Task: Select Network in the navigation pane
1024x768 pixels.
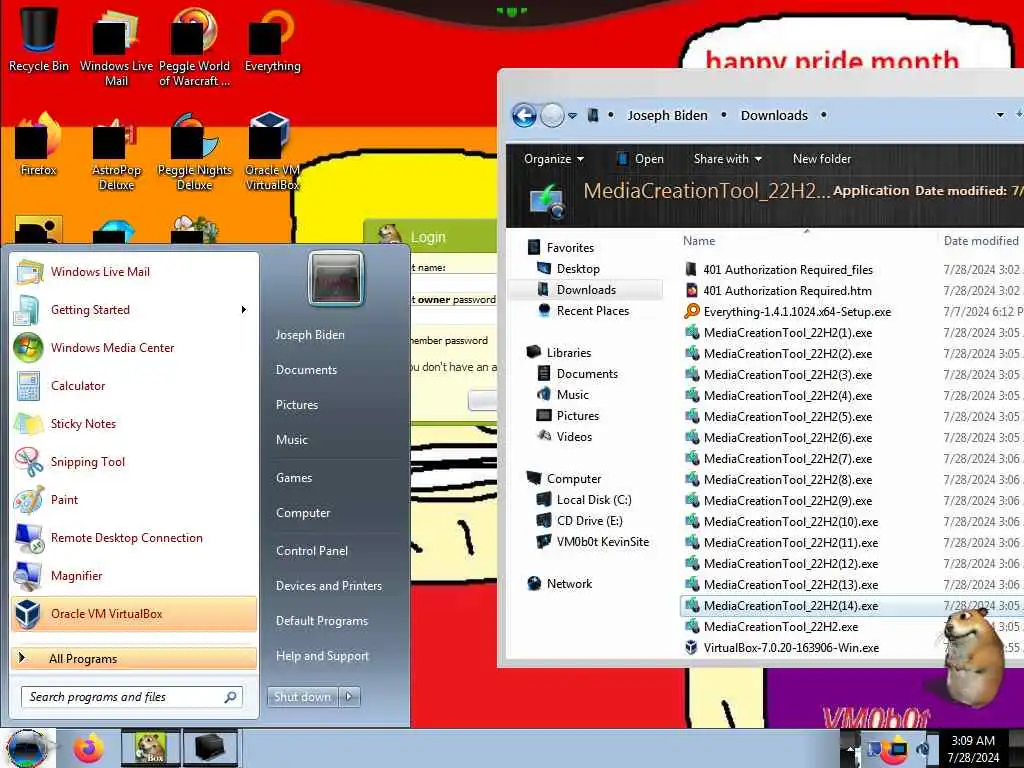Action: point(569,584)
